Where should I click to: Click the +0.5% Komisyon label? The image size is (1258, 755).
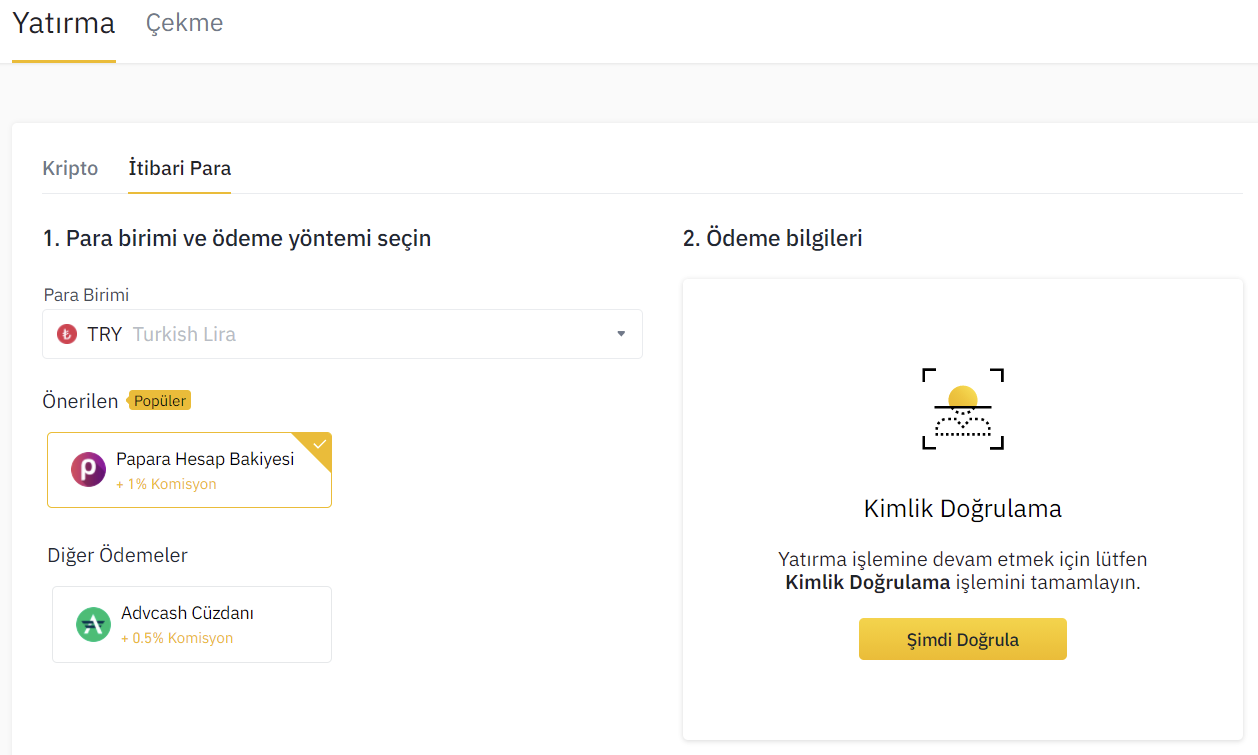177,638
